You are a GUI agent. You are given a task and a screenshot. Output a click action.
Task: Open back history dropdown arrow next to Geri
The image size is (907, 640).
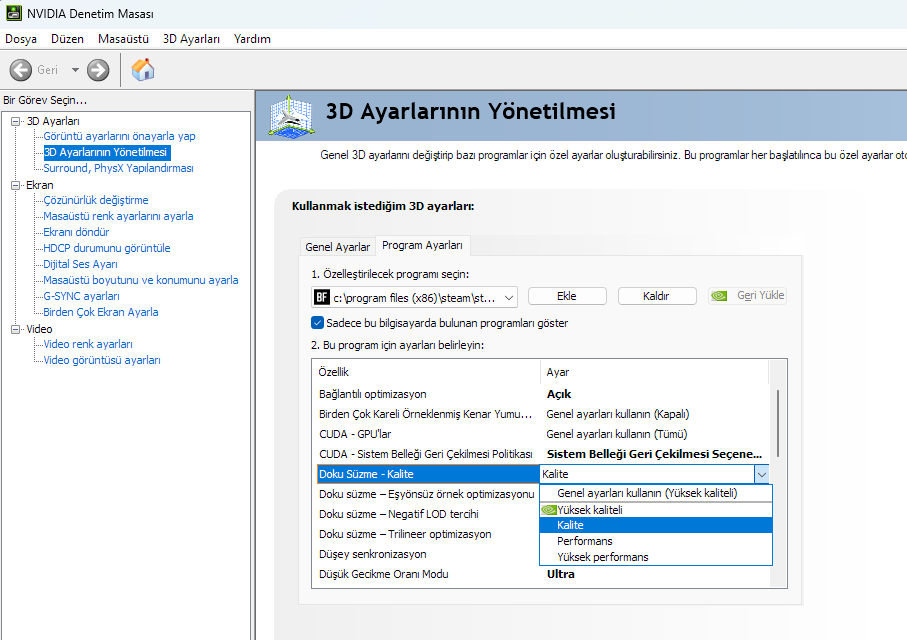tap(75, 70)
